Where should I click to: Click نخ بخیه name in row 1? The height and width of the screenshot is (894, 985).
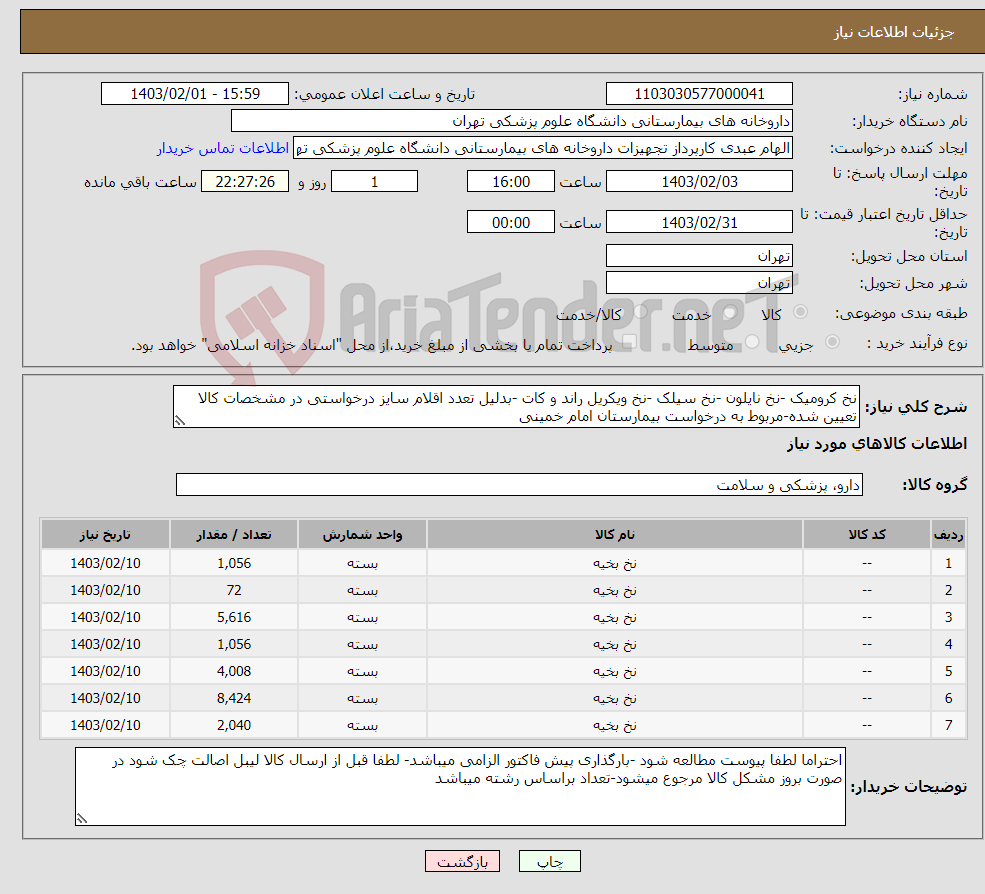pos(615,564)
